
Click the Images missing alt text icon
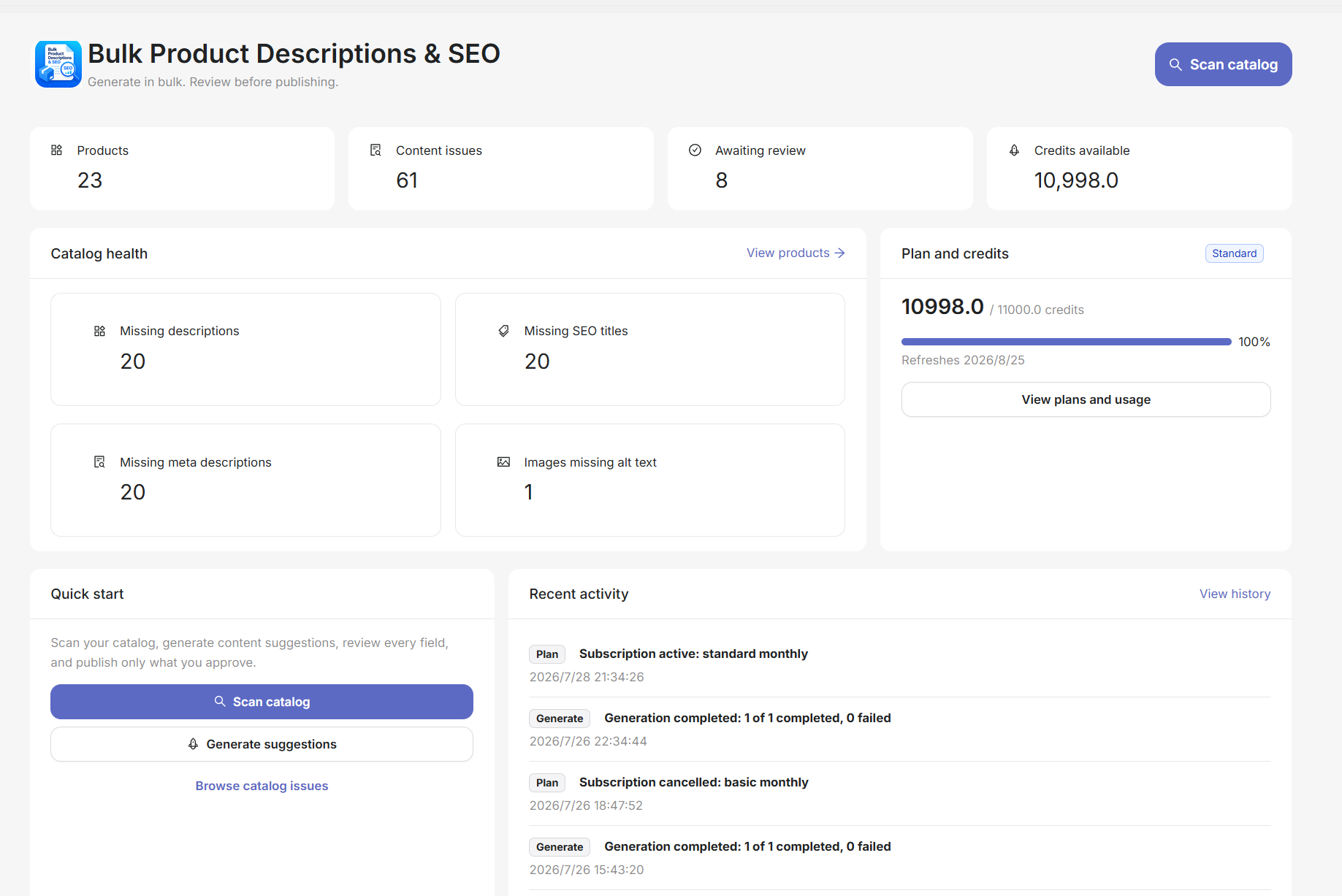pos(503,462)
